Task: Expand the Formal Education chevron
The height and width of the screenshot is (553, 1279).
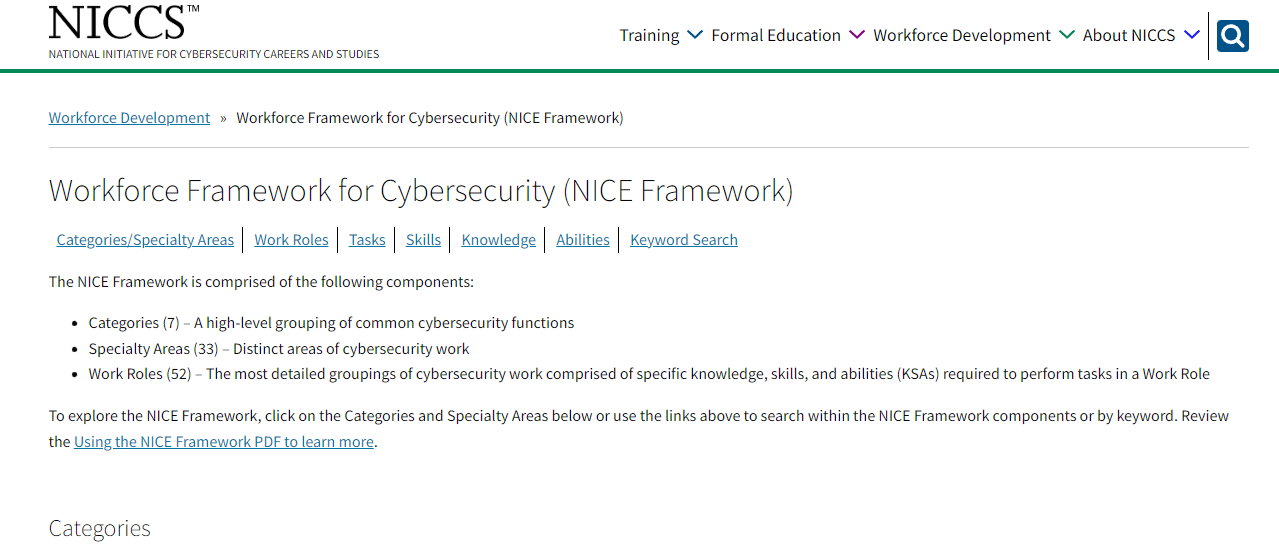Action: click(857, 35)
